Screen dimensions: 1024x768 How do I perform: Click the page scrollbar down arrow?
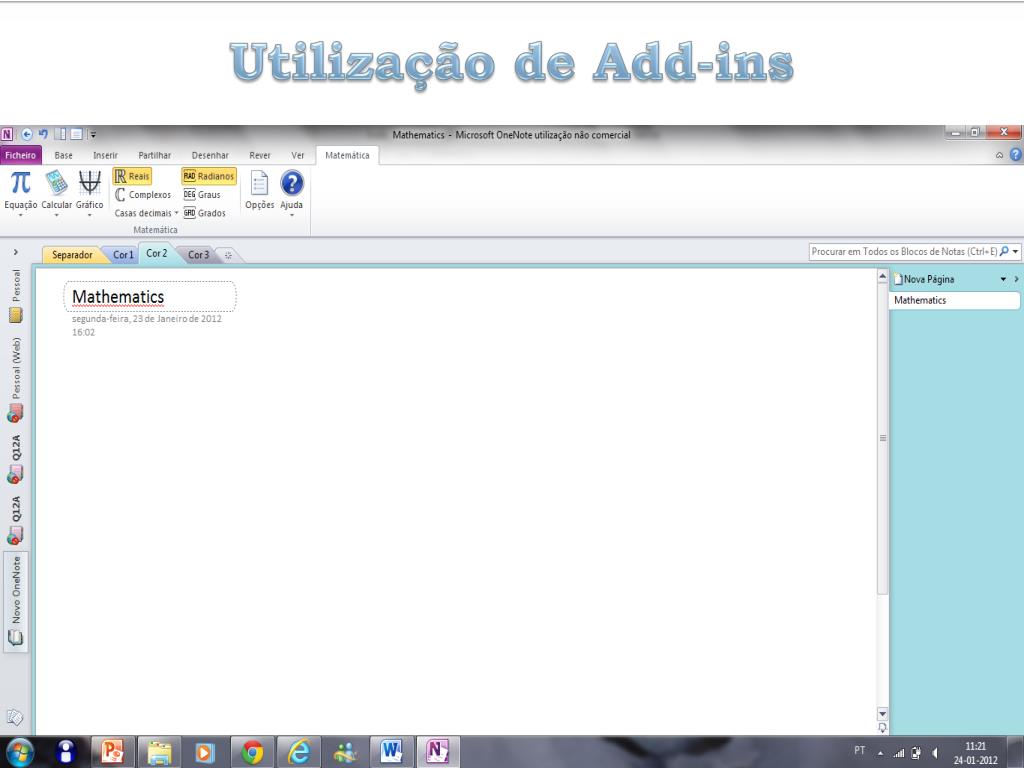pyautogui.click(x=882, y=714)
